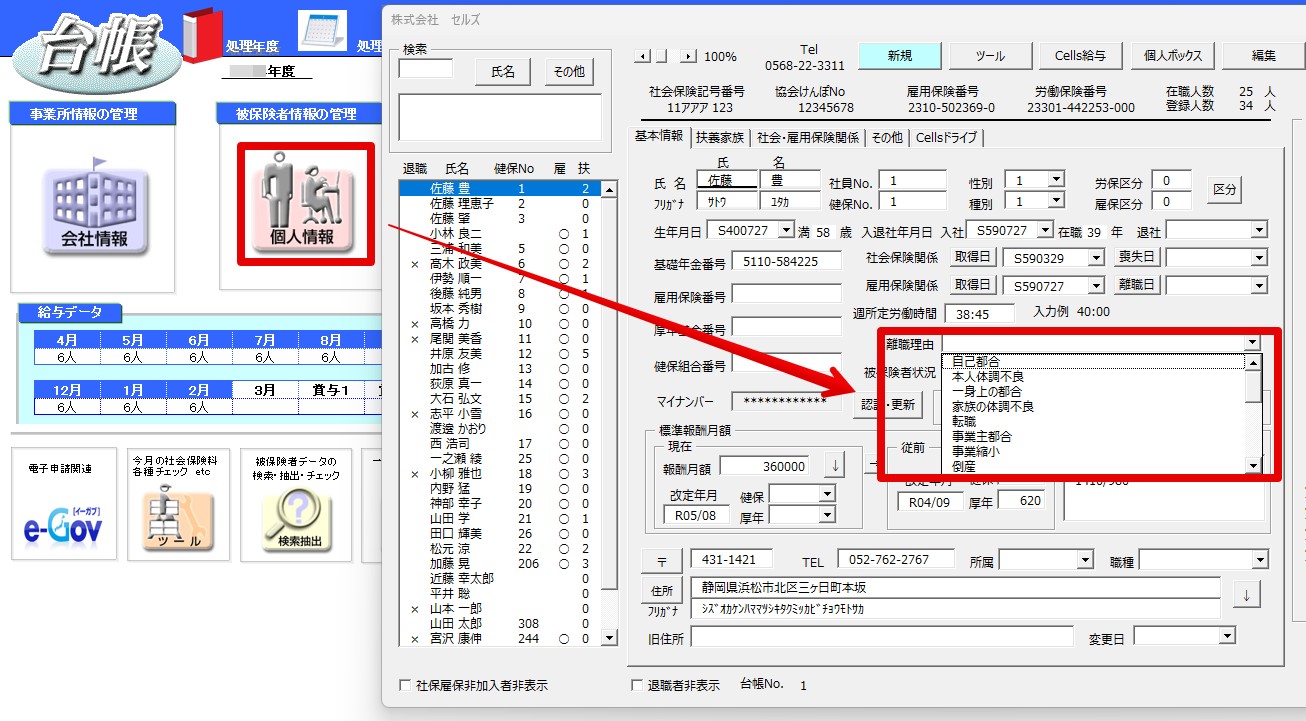Viewport: 1306px width, 721px height.
Task: Select 家族の体調不良 from the list
Action: coord(1095,406)
